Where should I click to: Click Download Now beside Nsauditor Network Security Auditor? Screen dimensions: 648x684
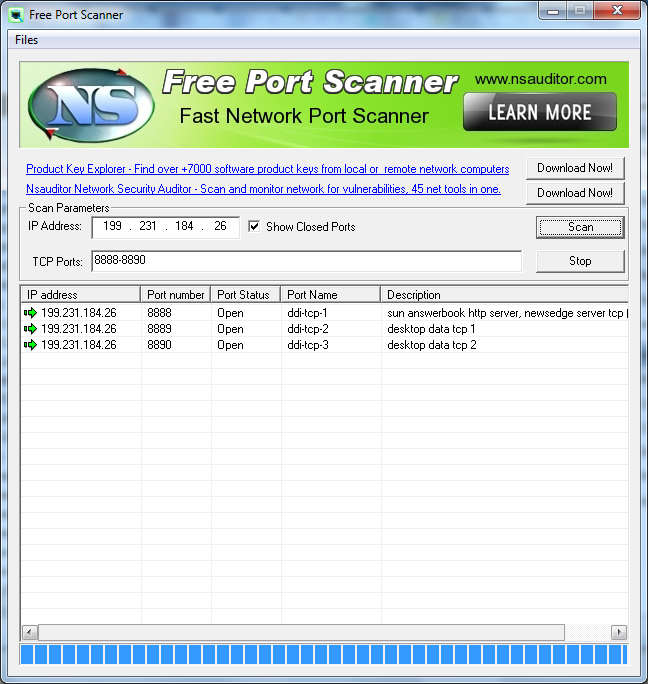click(x=575, y=193)
